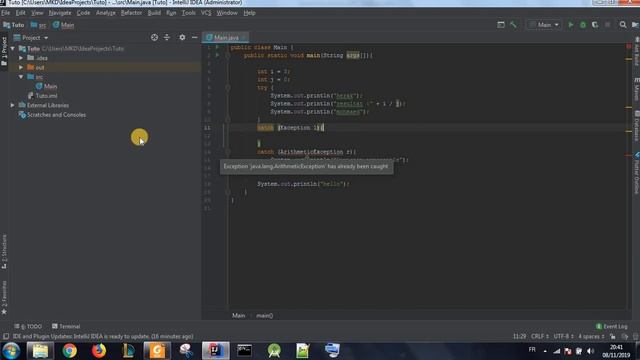Build project with the hammer icon
Screen dimensions: 640x360
[x=513, y=25]
